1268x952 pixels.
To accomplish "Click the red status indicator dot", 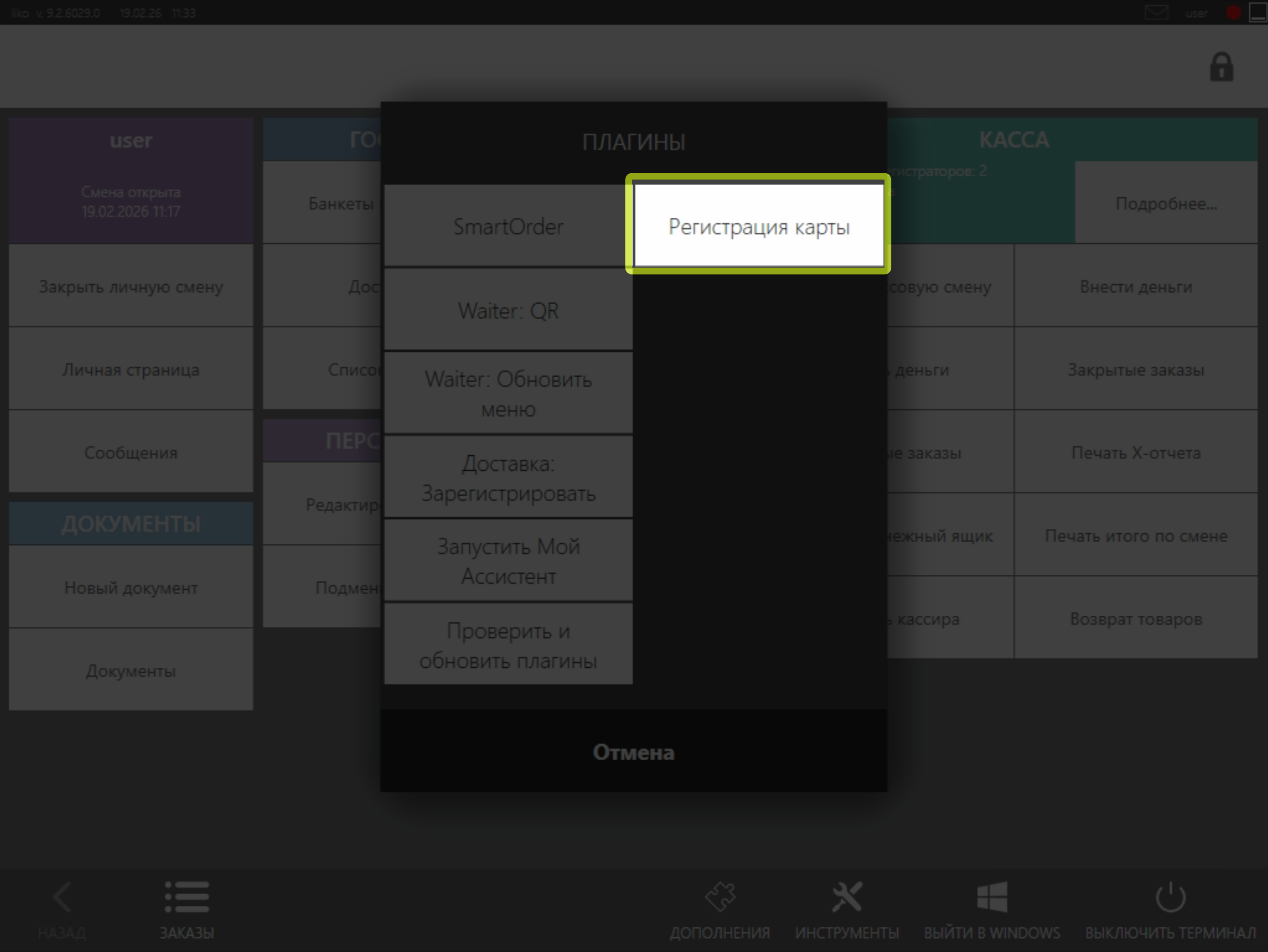I will (1234, 13).
